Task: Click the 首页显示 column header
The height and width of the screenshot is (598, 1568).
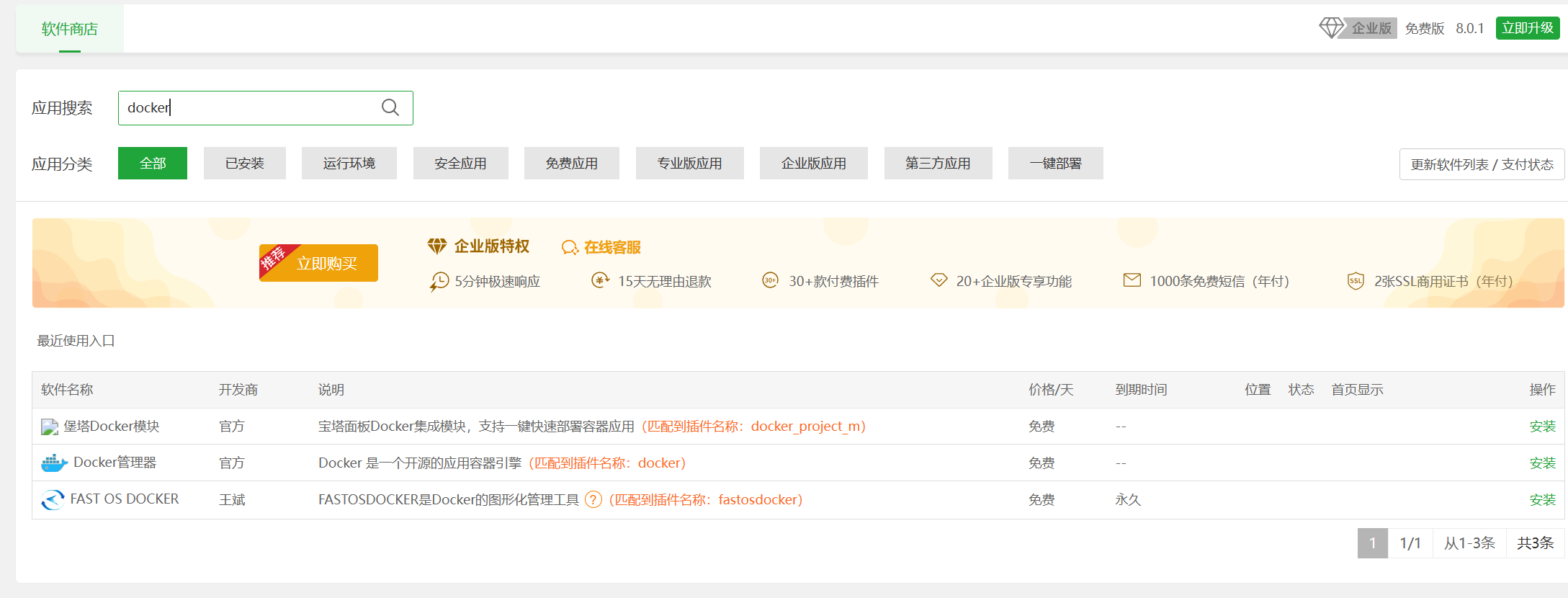Action: point(1358,390)
